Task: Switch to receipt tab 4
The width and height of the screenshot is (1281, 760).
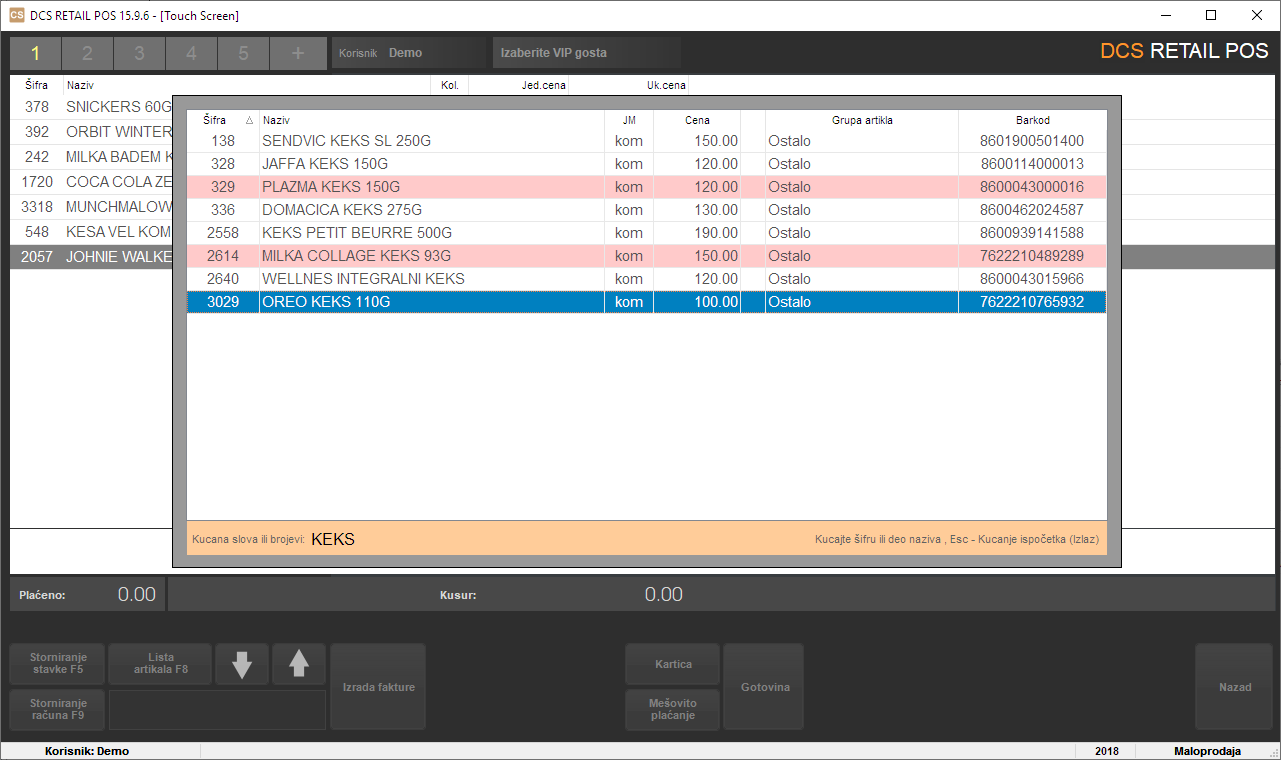Action: [192, 53]
